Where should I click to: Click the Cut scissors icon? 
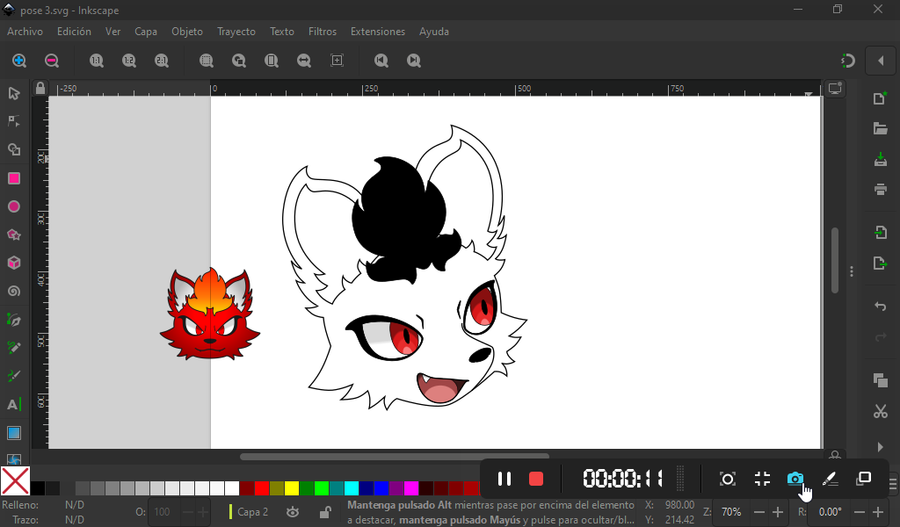pyautogui.click(x=880, y=411)
